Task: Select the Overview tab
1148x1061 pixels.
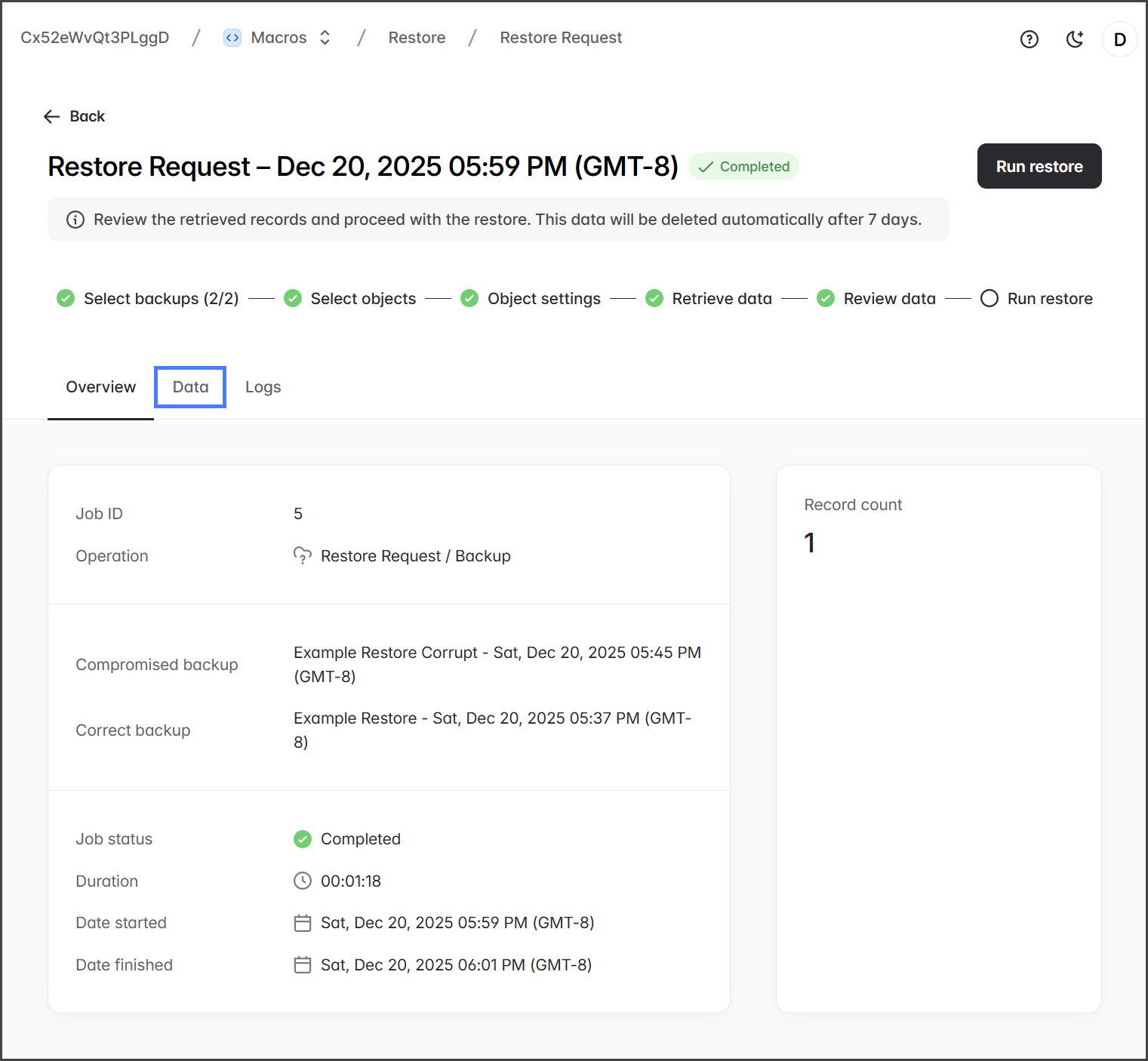Action: [100, 387]
